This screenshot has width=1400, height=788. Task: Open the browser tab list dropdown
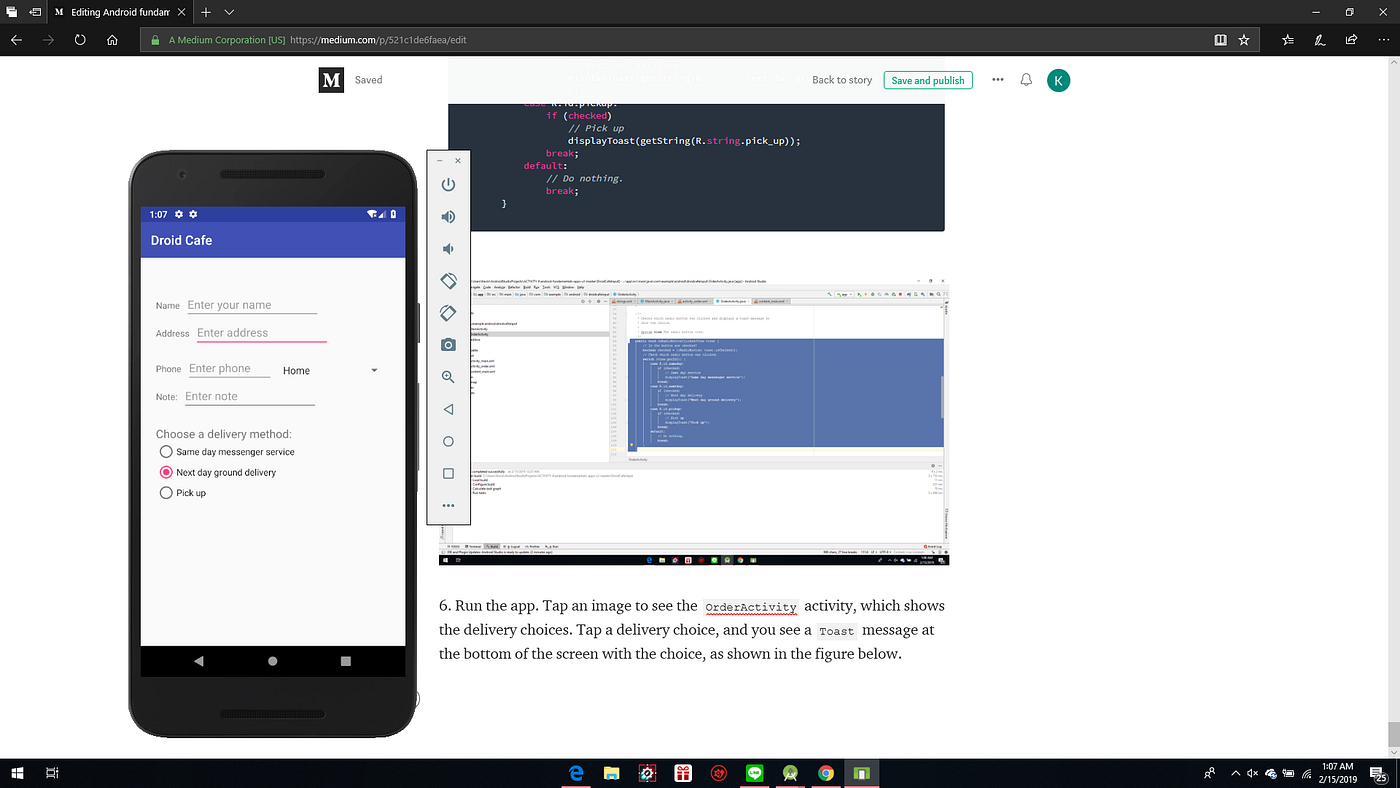click(x=227, y=14)
